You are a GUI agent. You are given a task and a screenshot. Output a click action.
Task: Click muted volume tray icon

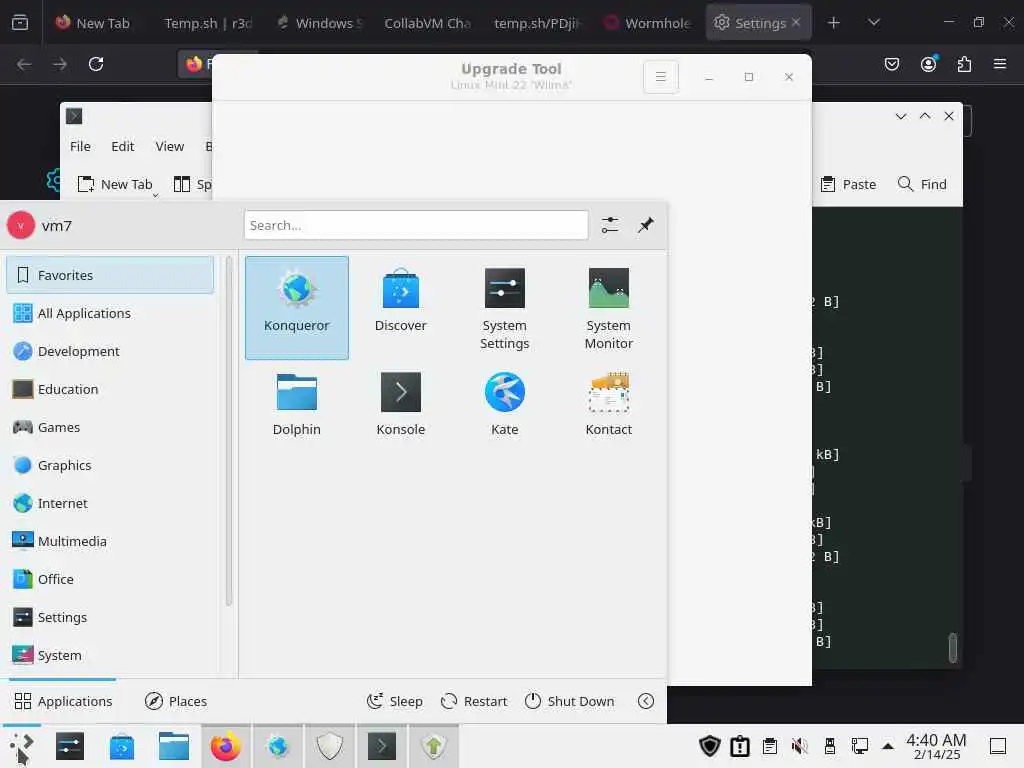(799, 746)
